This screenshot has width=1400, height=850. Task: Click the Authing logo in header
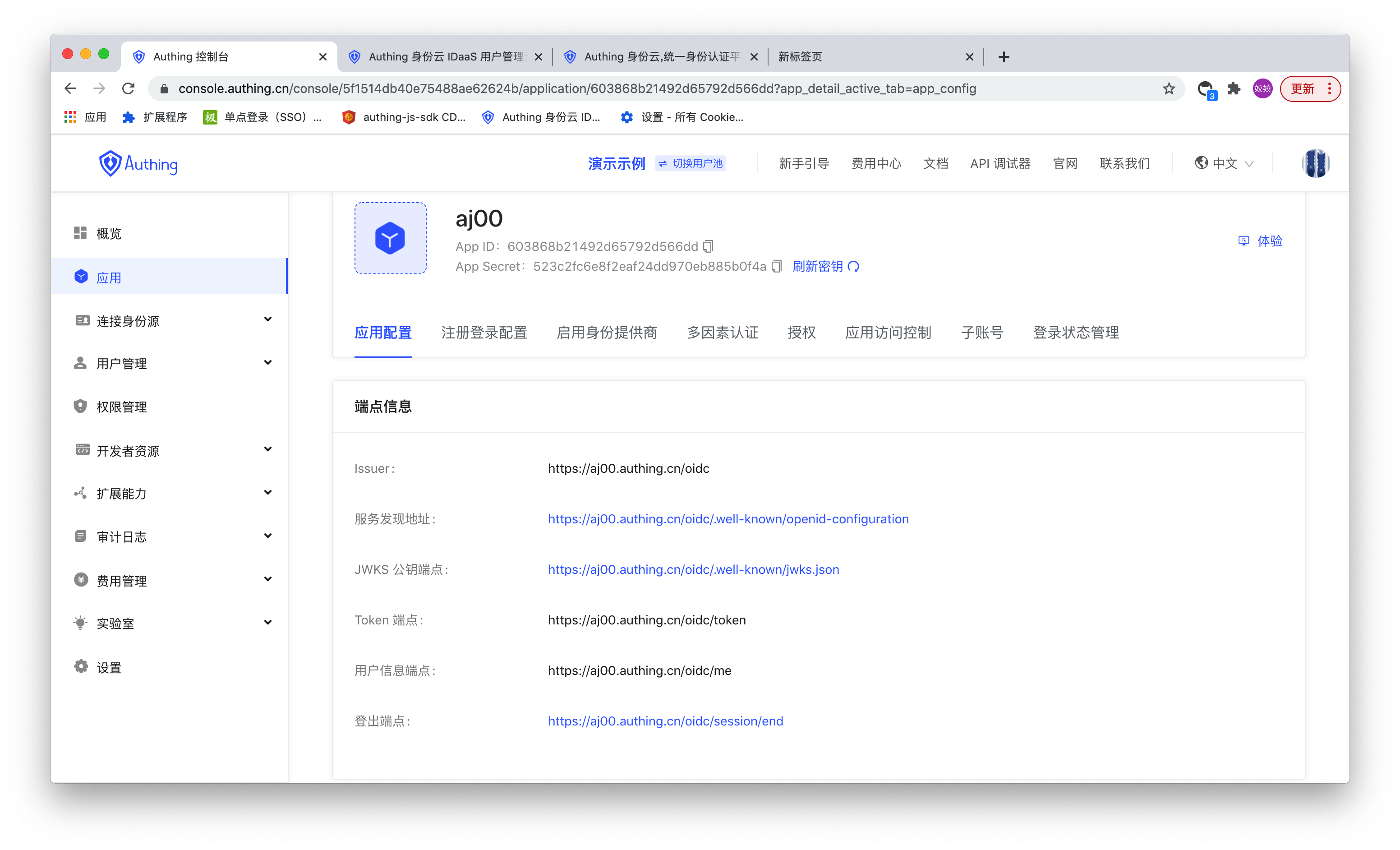[138, 164]
